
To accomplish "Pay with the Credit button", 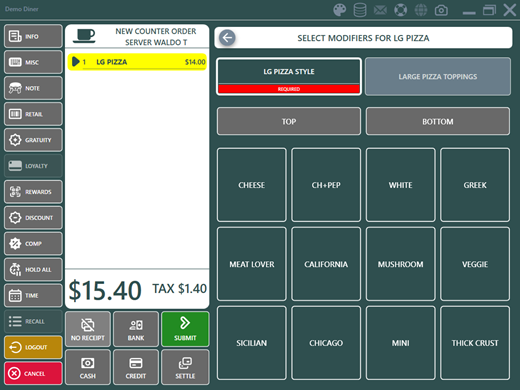I will point(136,367).
